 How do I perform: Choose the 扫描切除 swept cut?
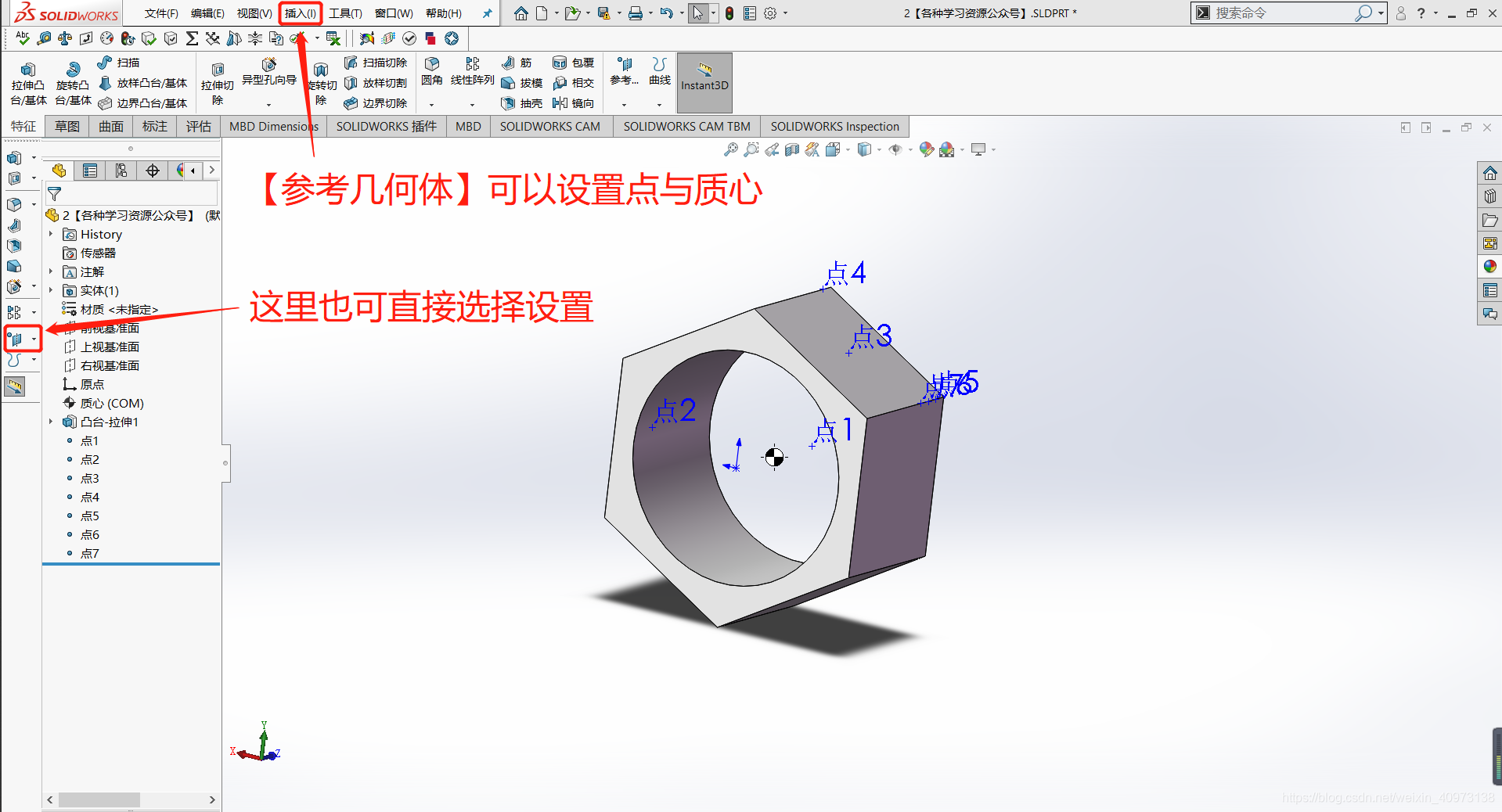[376, 63]
